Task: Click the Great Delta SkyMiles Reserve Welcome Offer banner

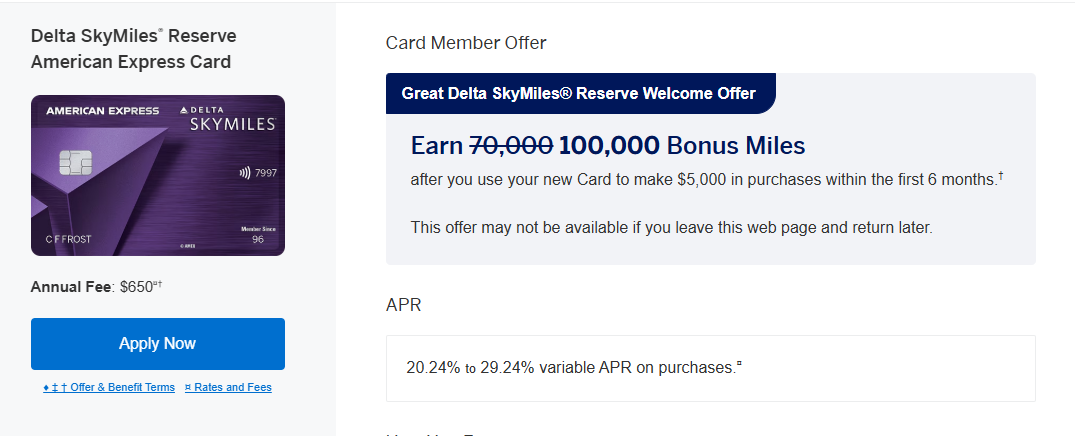Action: [579, 94]
